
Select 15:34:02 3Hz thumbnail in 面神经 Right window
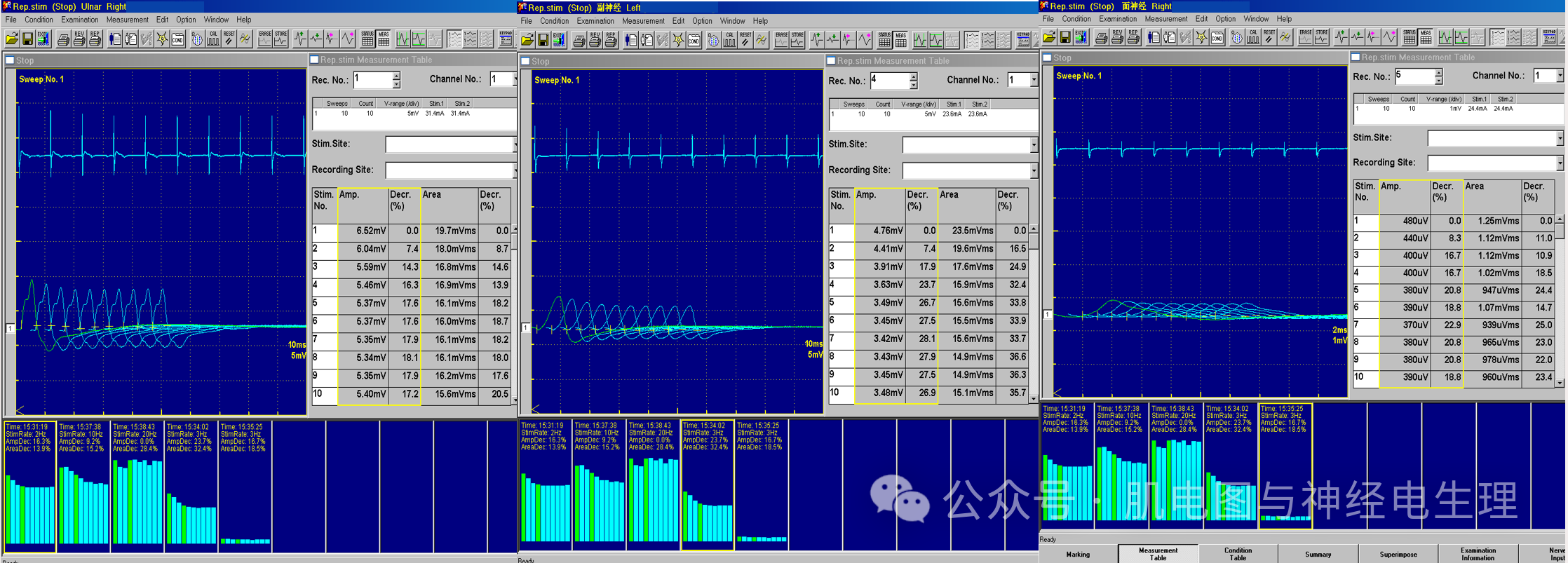[1231, 466]
